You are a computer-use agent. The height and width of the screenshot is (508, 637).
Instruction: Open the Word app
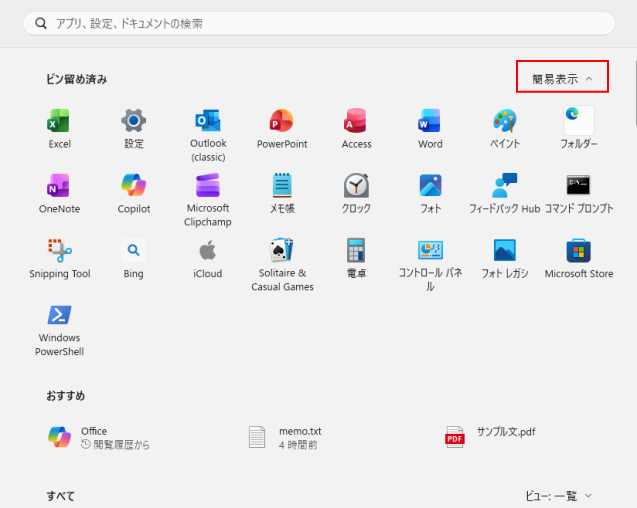pyautogui.click(x=430, y=129)
